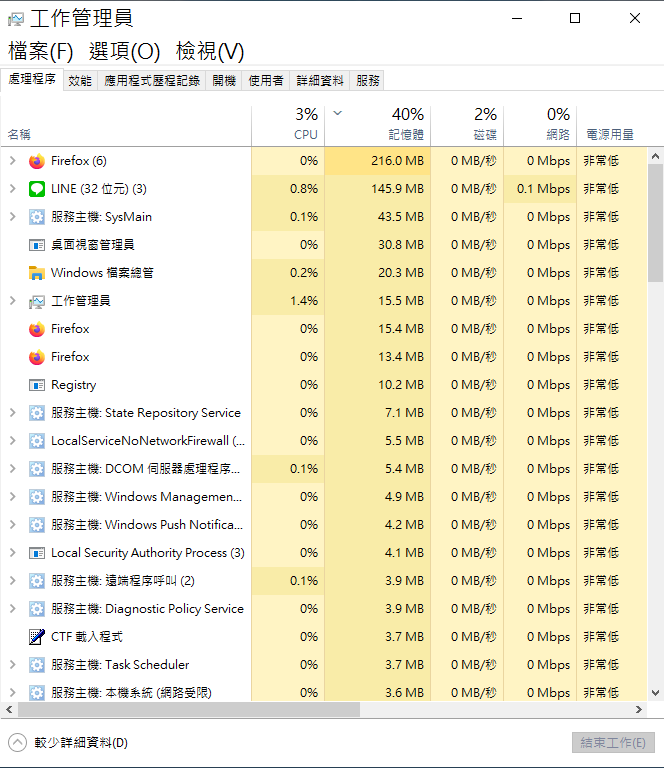
Task: Click the 145.9 MB memory value
Action: tap(397, 189)
